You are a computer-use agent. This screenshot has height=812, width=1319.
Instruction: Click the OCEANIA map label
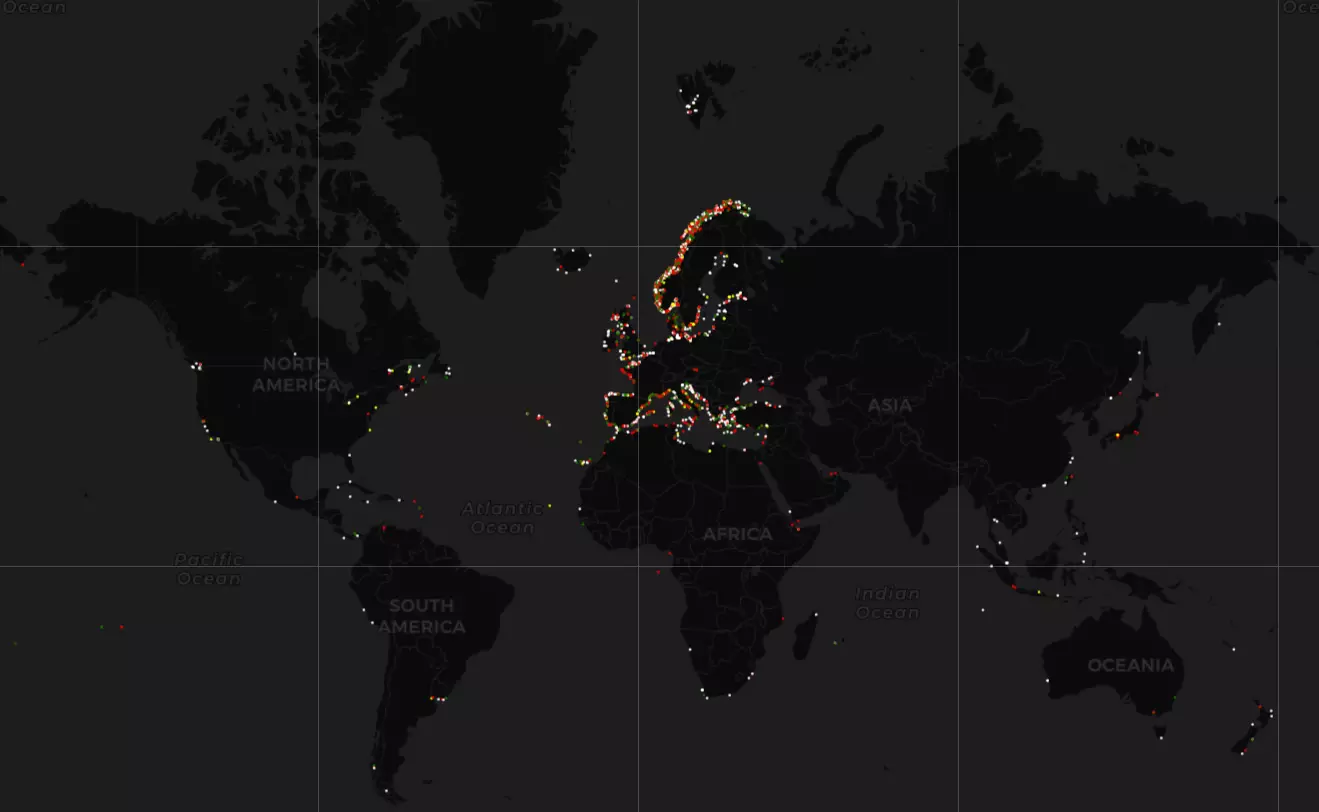pyautogui.click(x=1131, y=665)
